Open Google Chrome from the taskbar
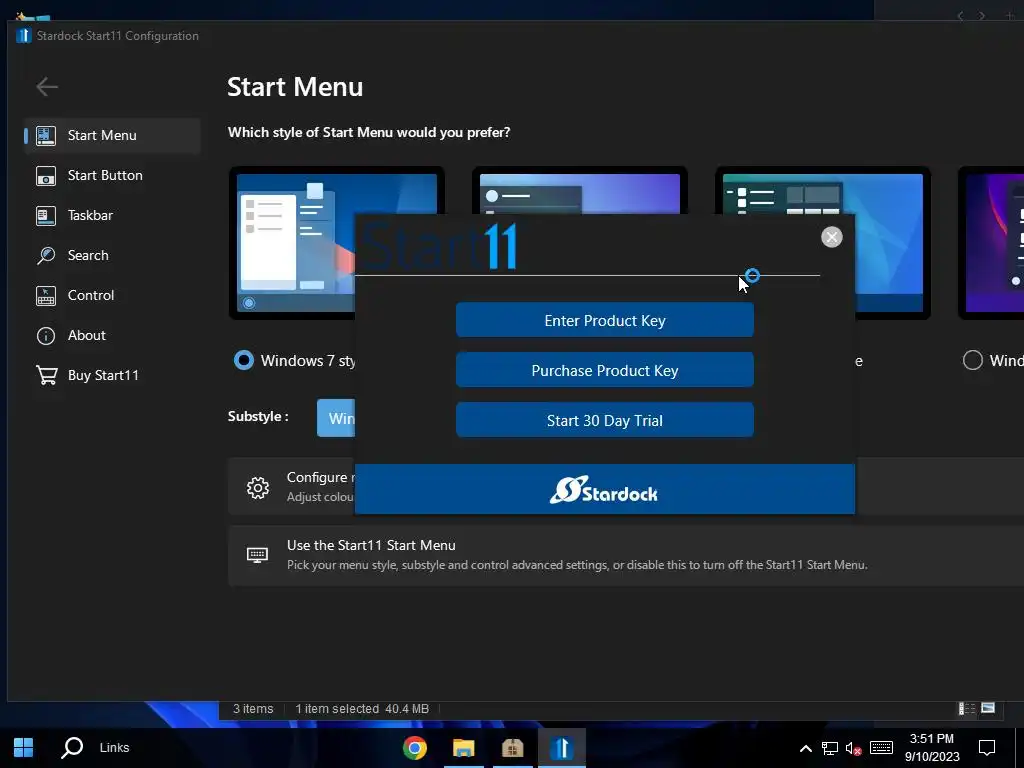The width and height of the screenshot is (1024, 768). (x=415, y=748)
